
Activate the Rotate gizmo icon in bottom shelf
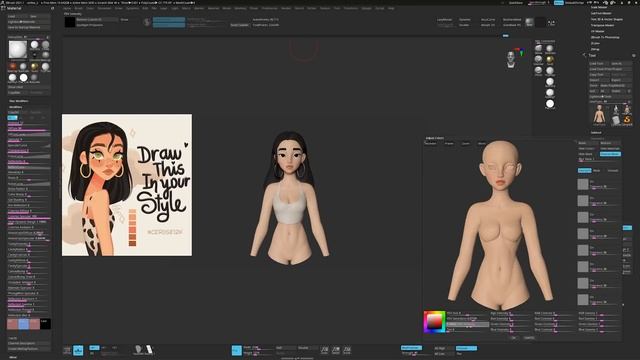point(347,350)
